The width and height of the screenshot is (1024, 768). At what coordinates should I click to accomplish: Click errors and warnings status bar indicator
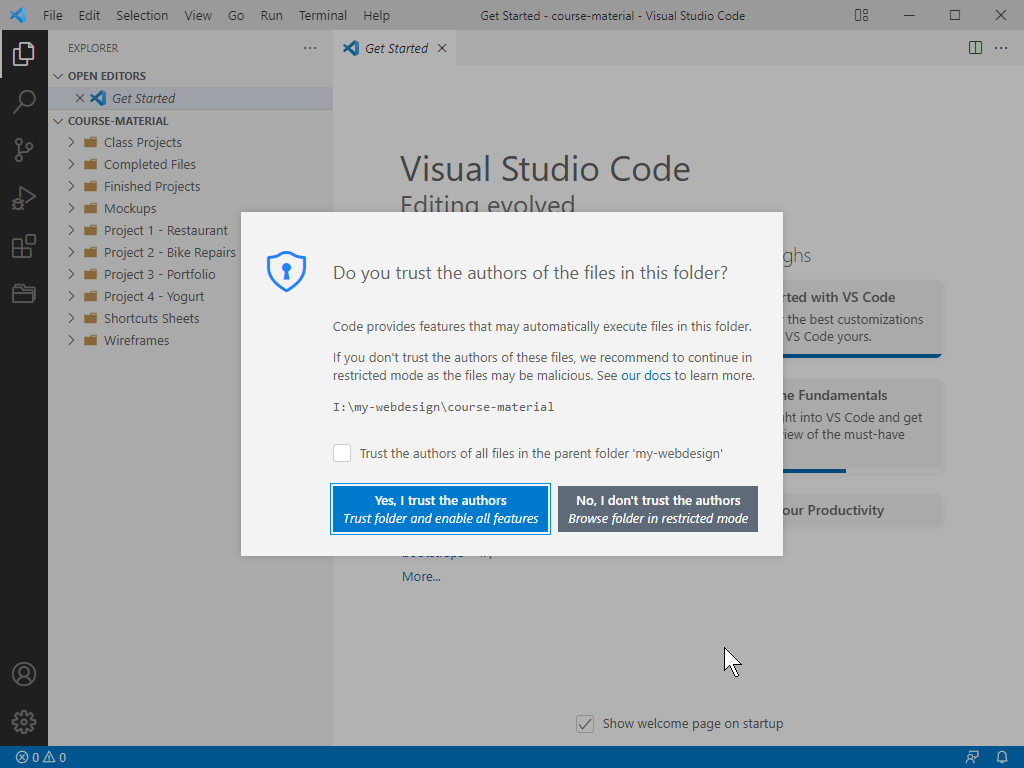tap(40, 758)
